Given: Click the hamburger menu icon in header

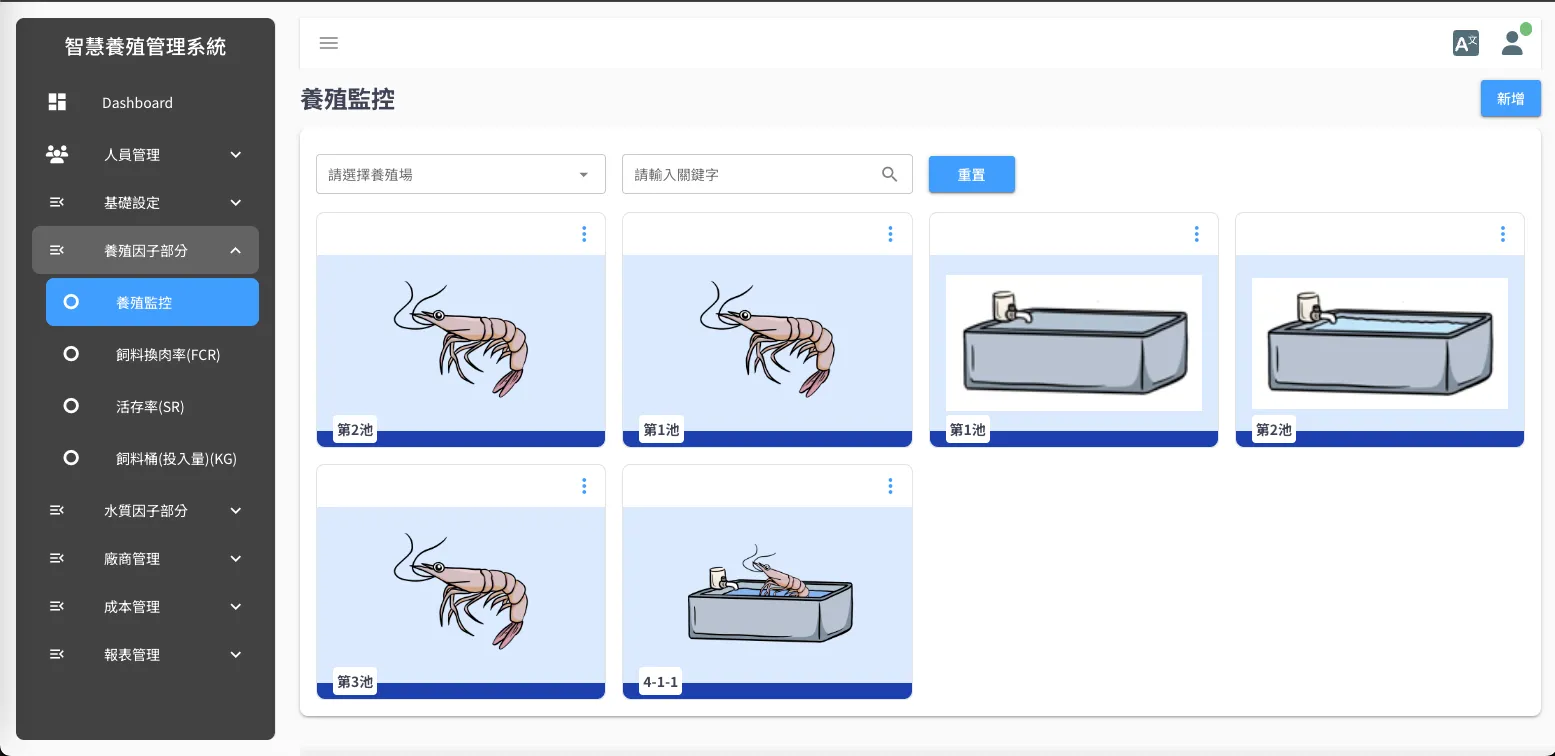Looking at the screenshot, I should [328, 43].
